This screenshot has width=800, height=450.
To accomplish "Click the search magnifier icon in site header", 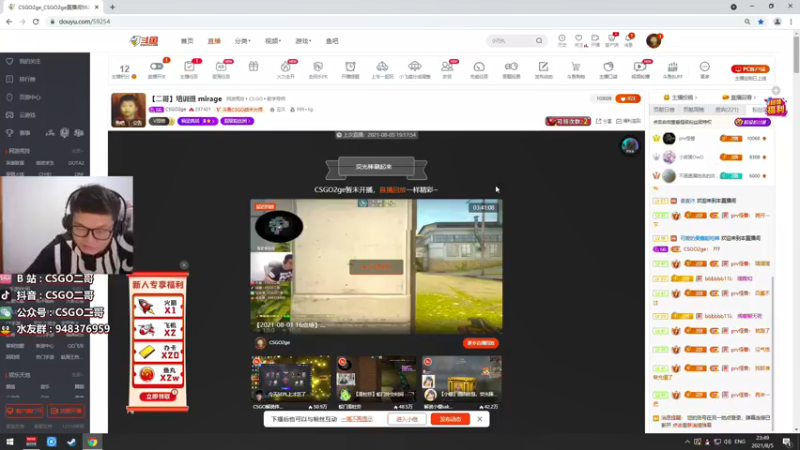I will (539, 40).
